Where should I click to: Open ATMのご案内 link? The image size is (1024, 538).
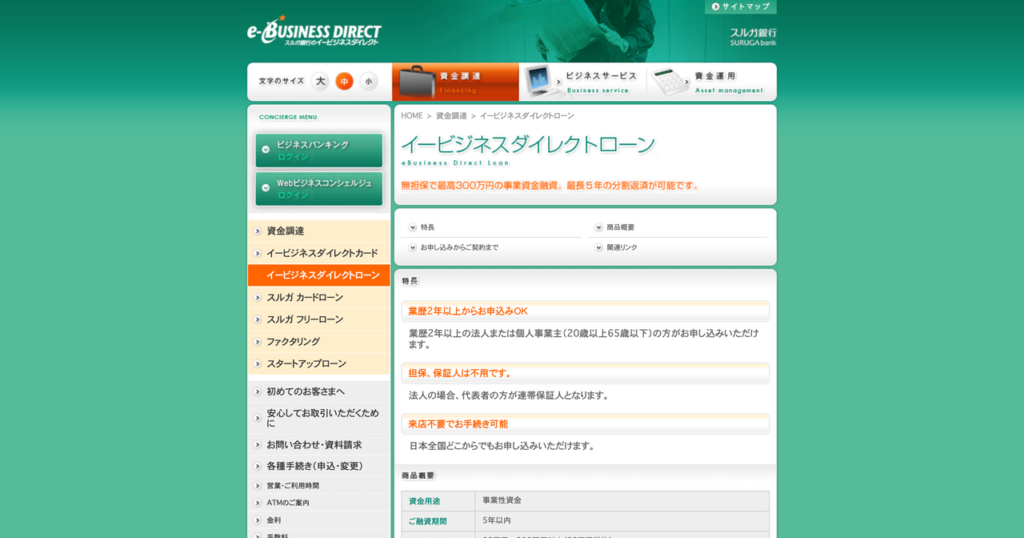tap(319, 503)
